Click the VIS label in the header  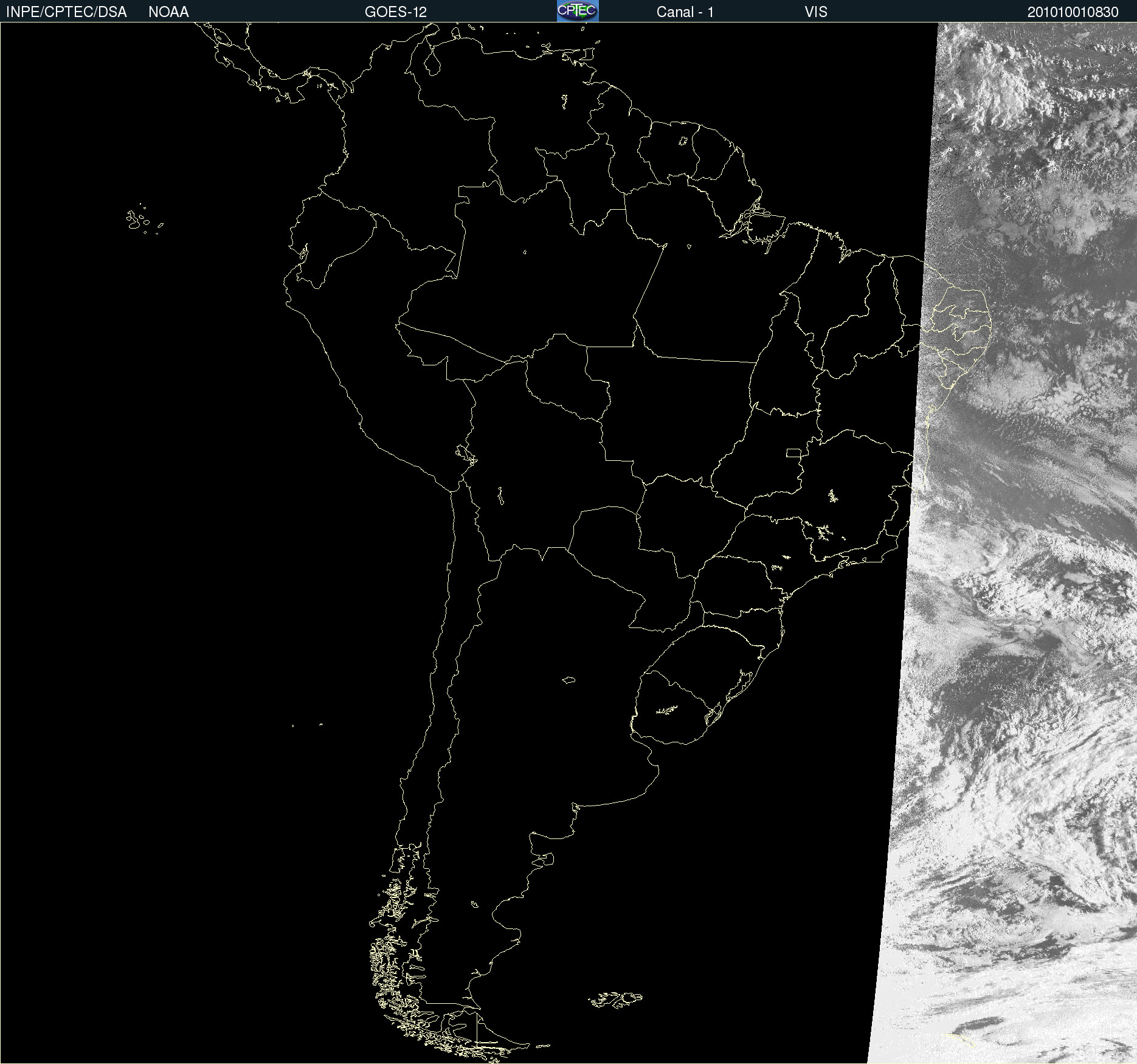point(816,12)
